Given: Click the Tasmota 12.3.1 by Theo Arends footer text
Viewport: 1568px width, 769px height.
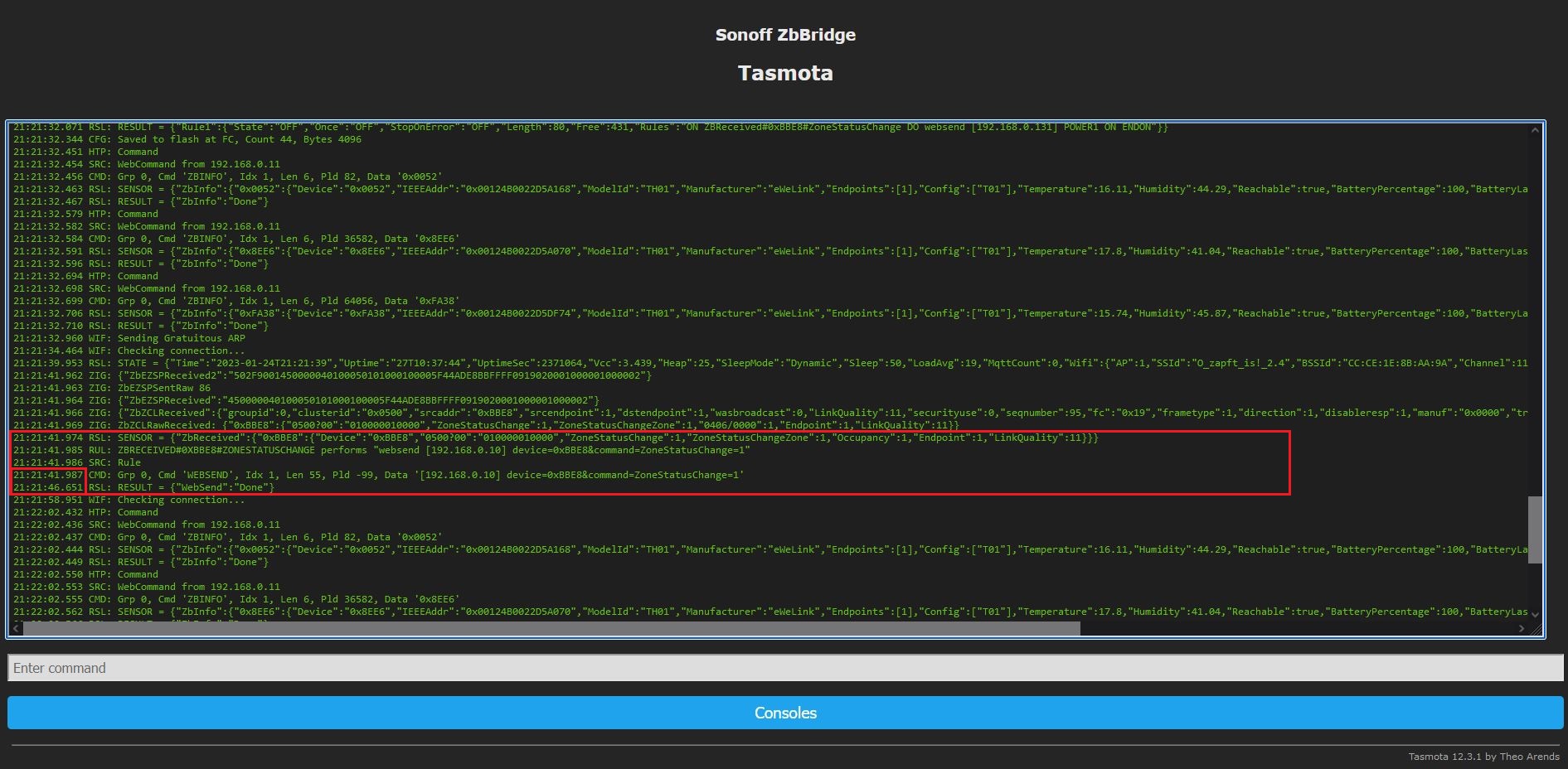Looking at the screenshot, I should (x=1483, y=757).
